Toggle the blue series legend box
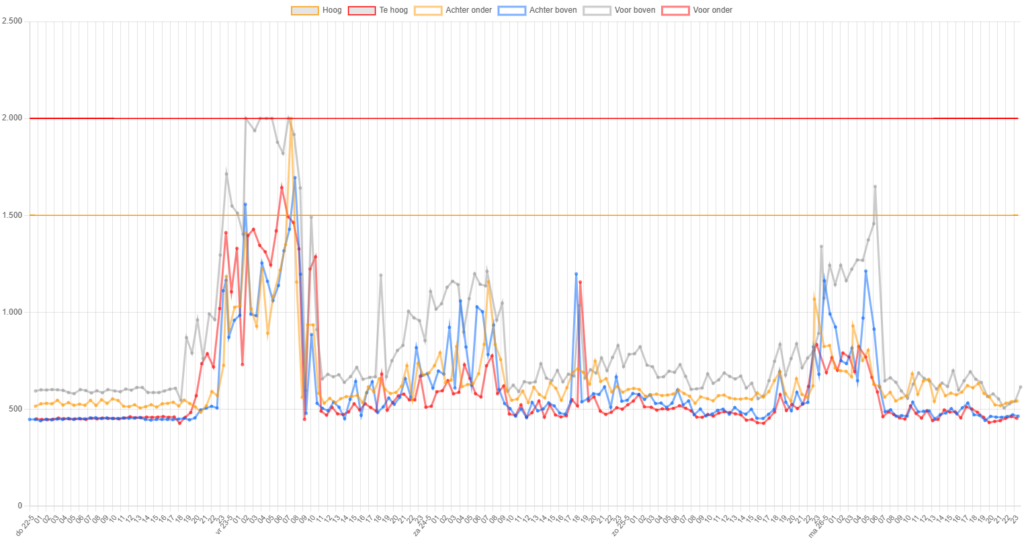 pyautogui.click(x=512, y=10)
